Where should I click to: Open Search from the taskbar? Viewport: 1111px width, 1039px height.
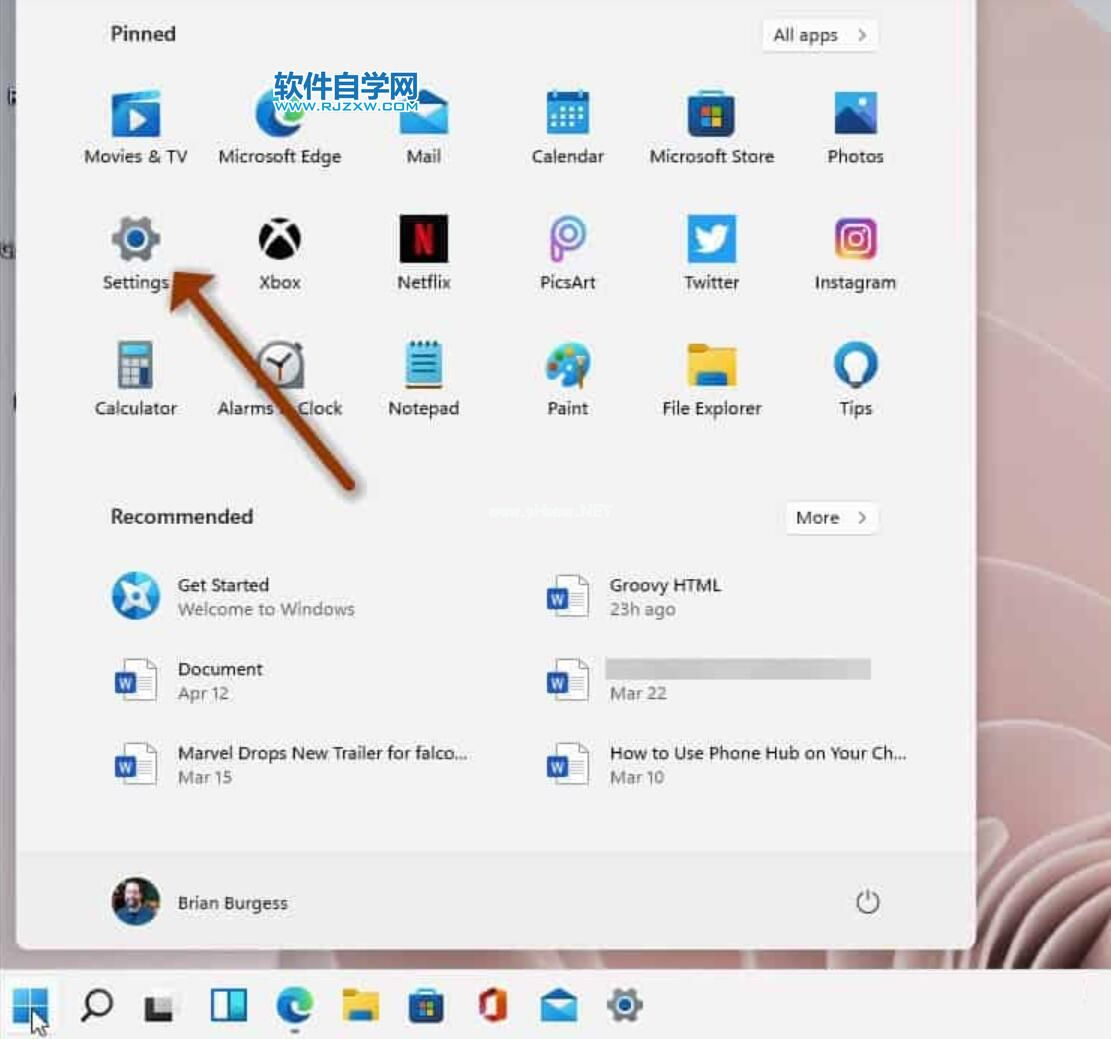[97, 1007]
